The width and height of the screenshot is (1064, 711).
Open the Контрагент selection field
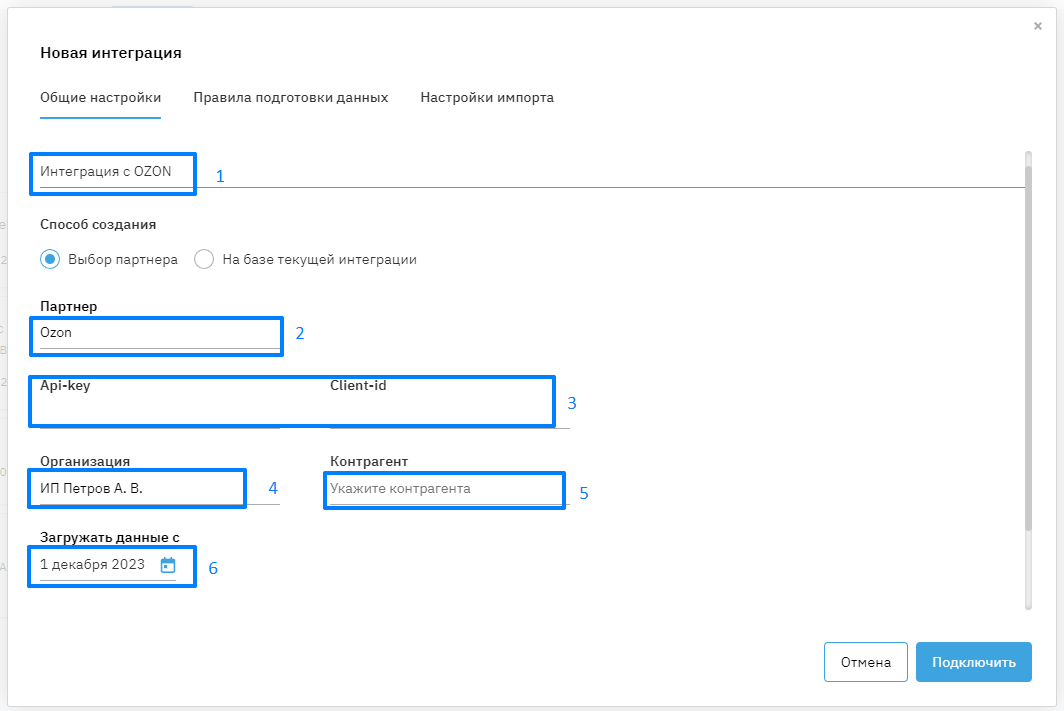[x=446, y=489]
